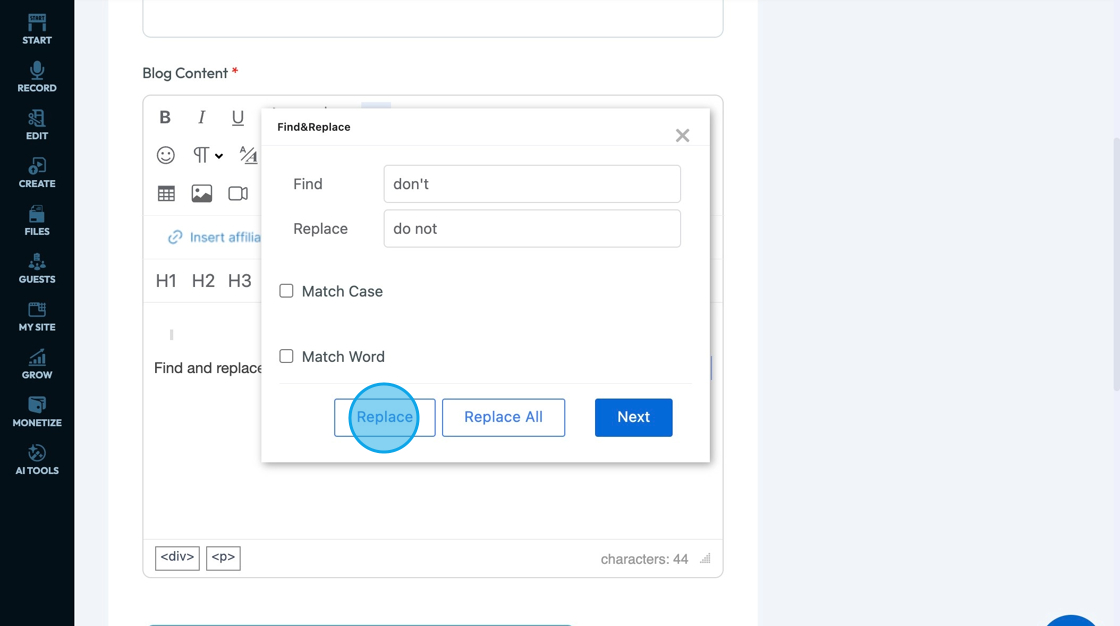1120x626 pixels.
Task: Enable the Match Case checkbox
Action: click(x=287, y=291)
